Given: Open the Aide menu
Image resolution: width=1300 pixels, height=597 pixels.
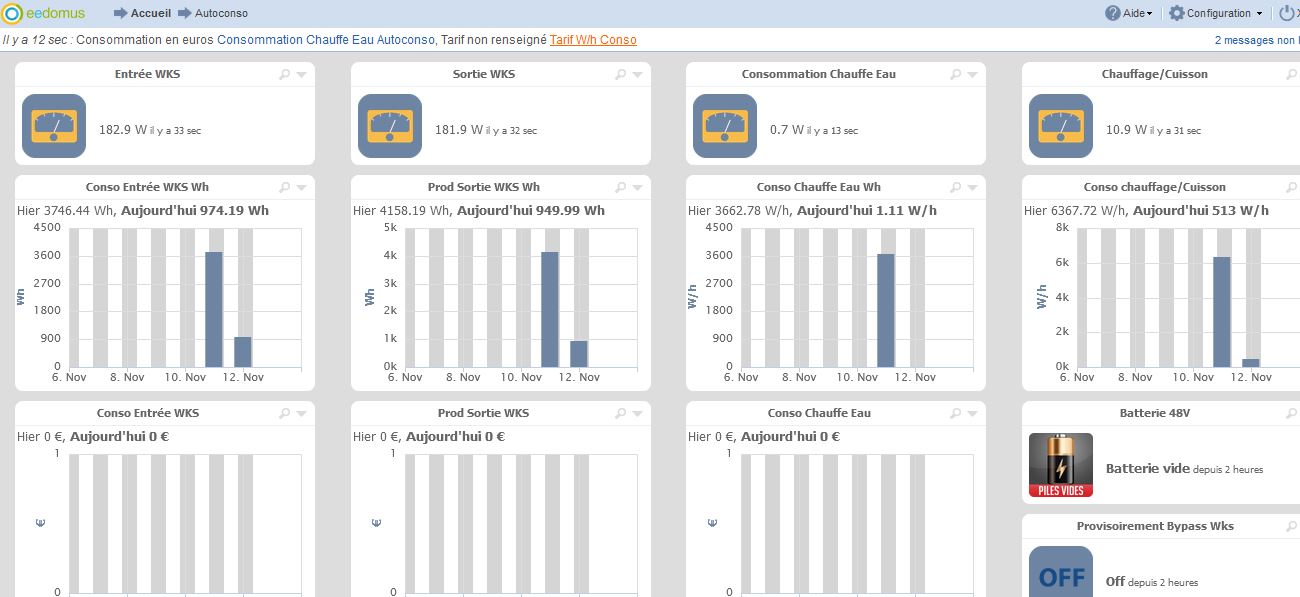Looking at the screenshot, I should tap(1129, 13).
